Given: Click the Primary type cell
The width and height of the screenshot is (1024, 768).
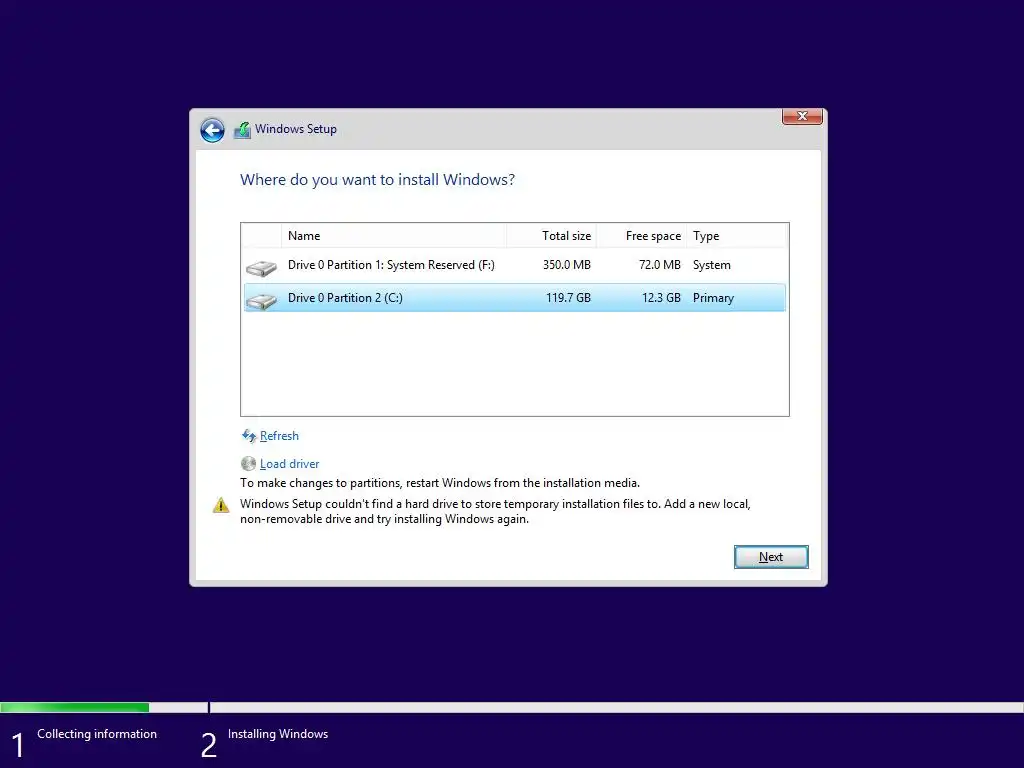Looking at the screenshot, I should [x=713, y=298].
